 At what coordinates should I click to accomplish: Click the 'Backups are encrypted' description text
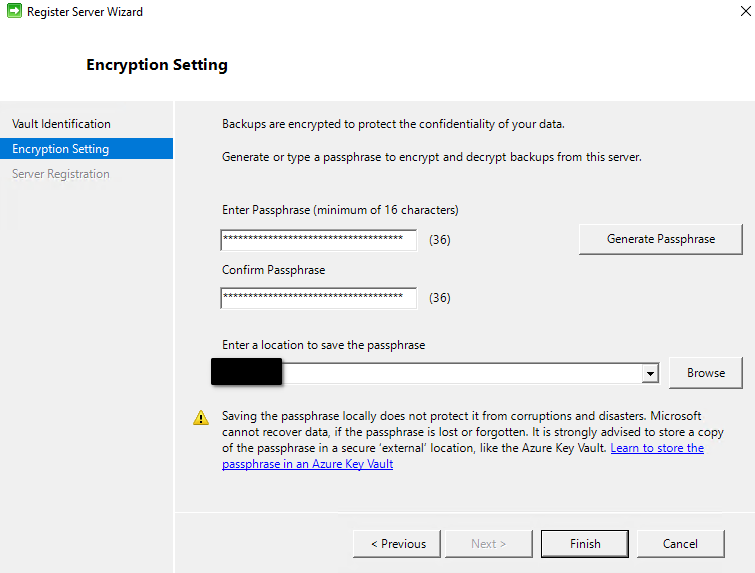pyautogui.click(x=393, y=124)
